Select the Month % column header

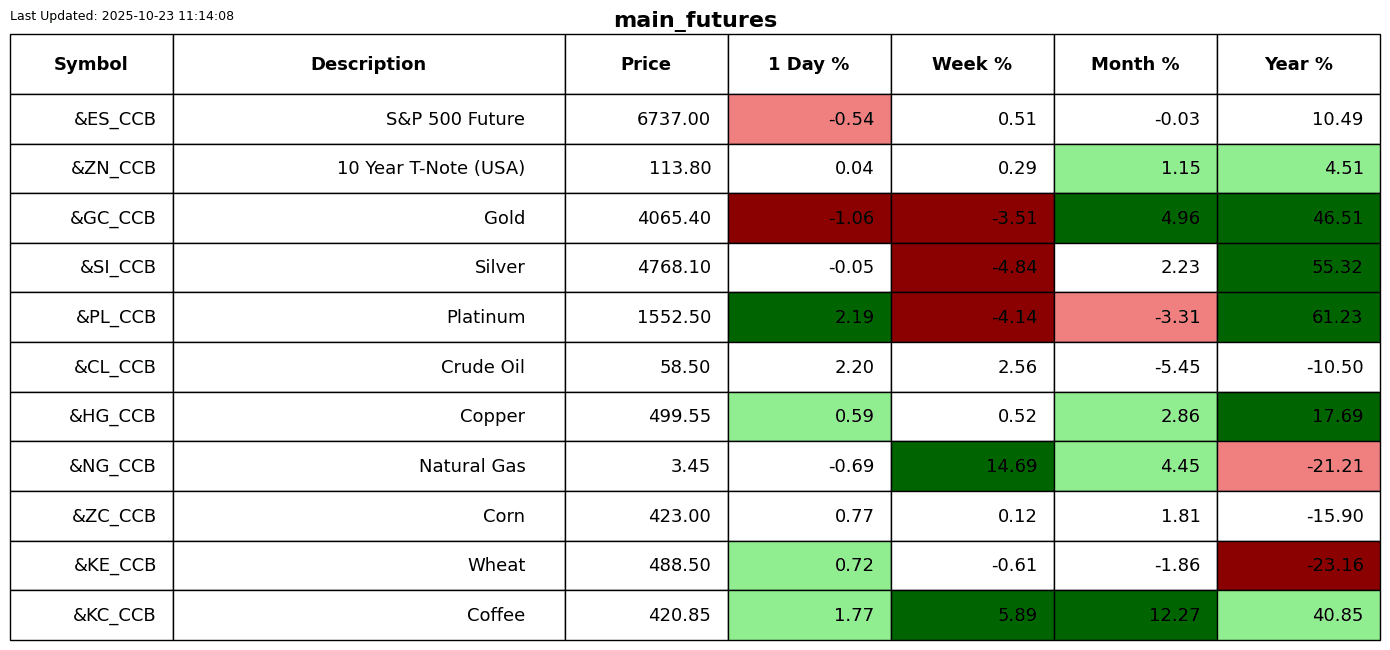pyautogui.click(x=1135, y=65)
